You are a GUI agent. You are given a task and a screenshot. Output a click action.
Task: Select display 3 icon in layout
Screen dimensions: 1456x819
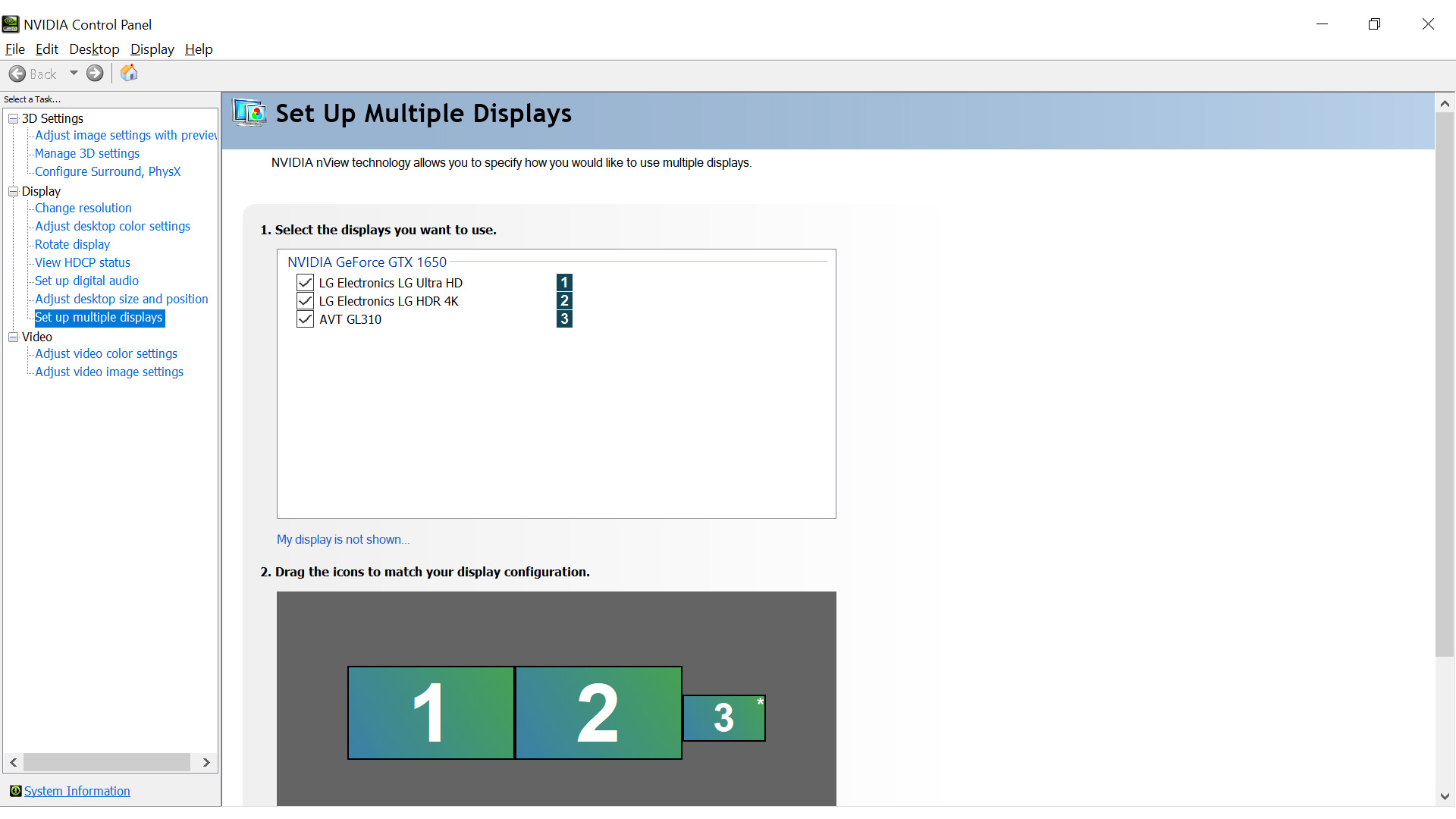724,718
